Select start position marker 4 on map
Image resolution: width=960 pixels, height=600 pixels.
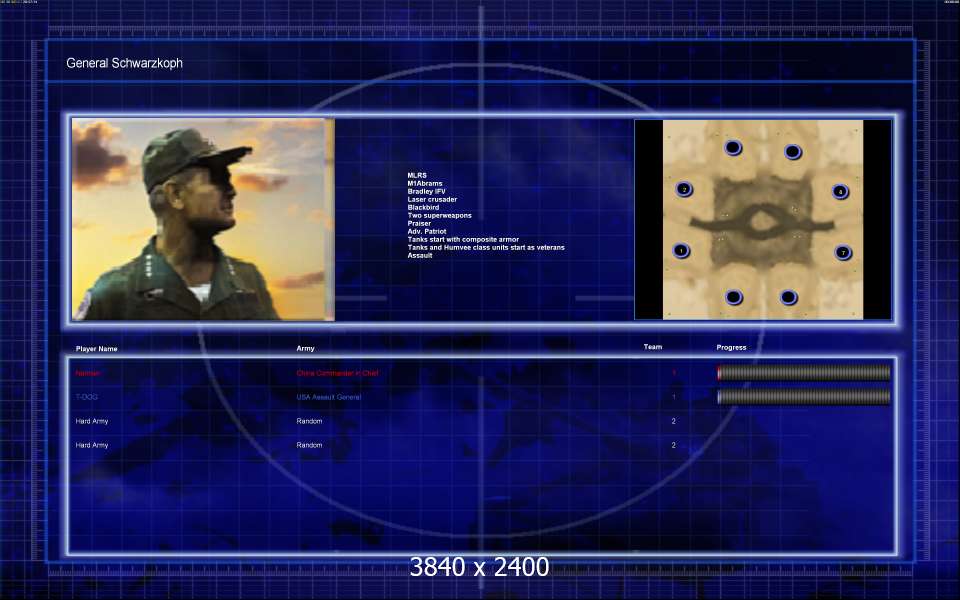click(840, 192)
